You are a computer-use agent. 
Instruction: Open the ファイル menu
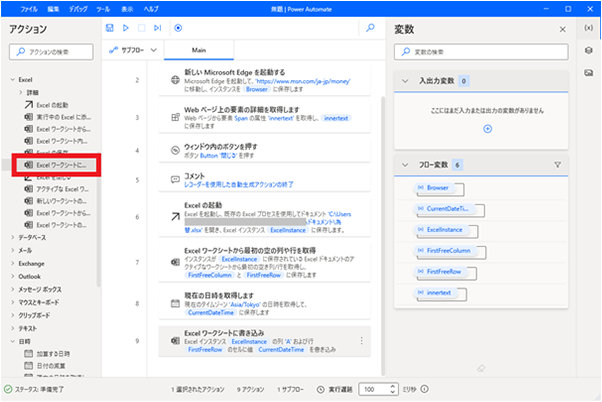(x=29, y=9)
